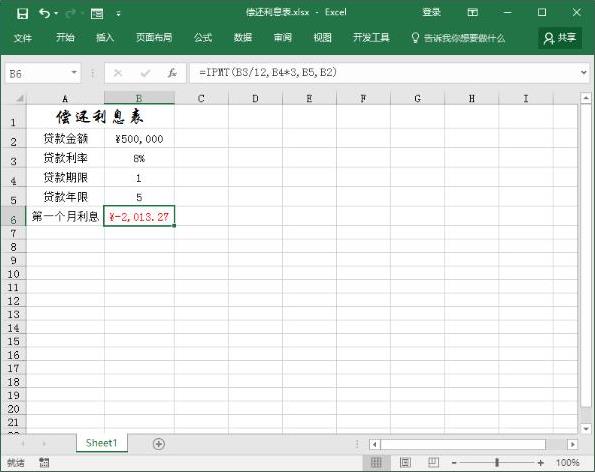Click horizontal scrollbar right arrow
595x472 pixels.
[573, 444]
